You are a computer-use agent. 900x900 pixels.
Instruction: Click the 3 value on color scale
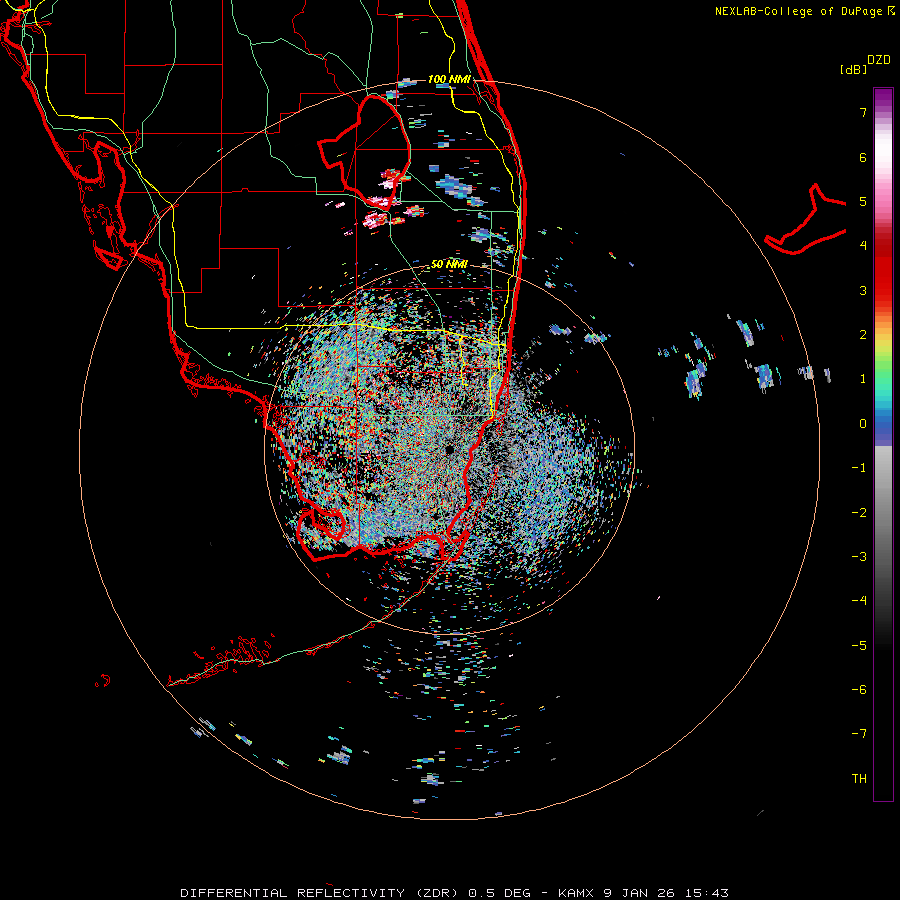pyautogui.click(x=863, y=290)
